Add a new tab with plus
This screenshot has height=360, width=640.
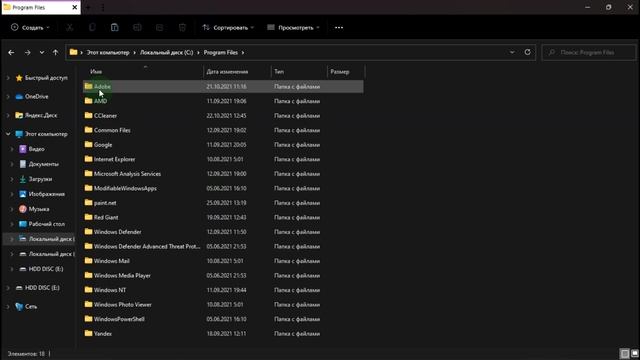pos(88,7)
